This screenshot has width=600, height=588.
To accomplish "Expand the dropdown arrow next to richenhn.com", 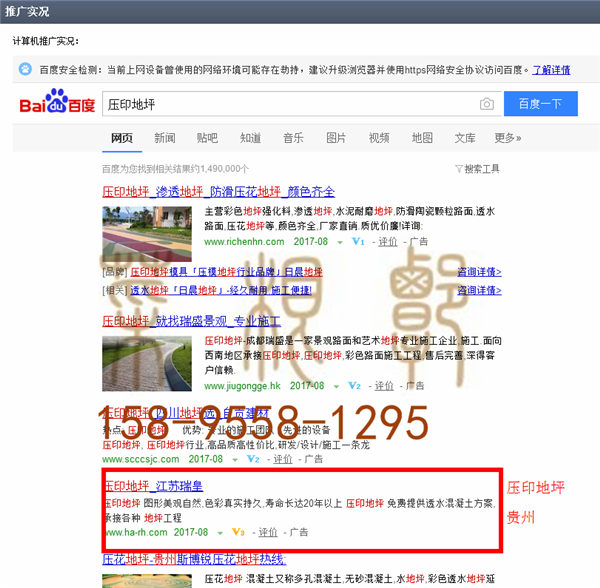I will [x=340, y=242].
